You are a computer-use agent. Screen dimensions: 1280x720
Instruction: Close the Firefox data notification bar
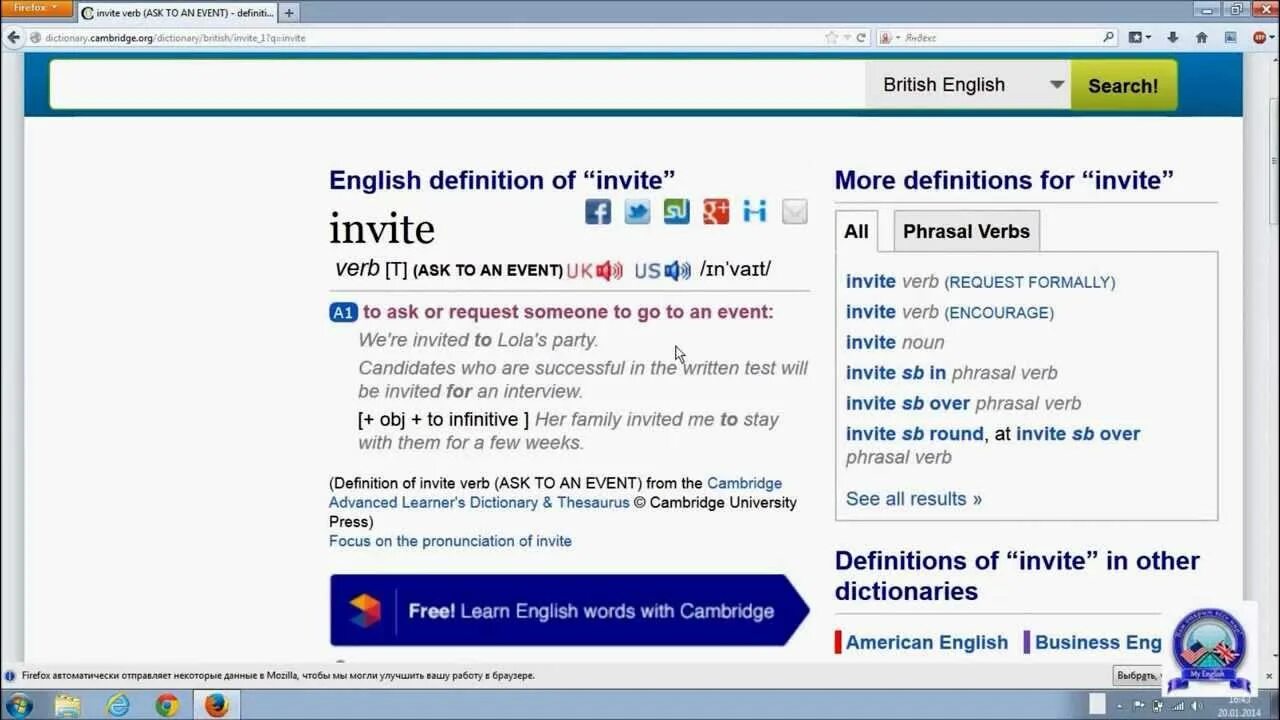1268,675
